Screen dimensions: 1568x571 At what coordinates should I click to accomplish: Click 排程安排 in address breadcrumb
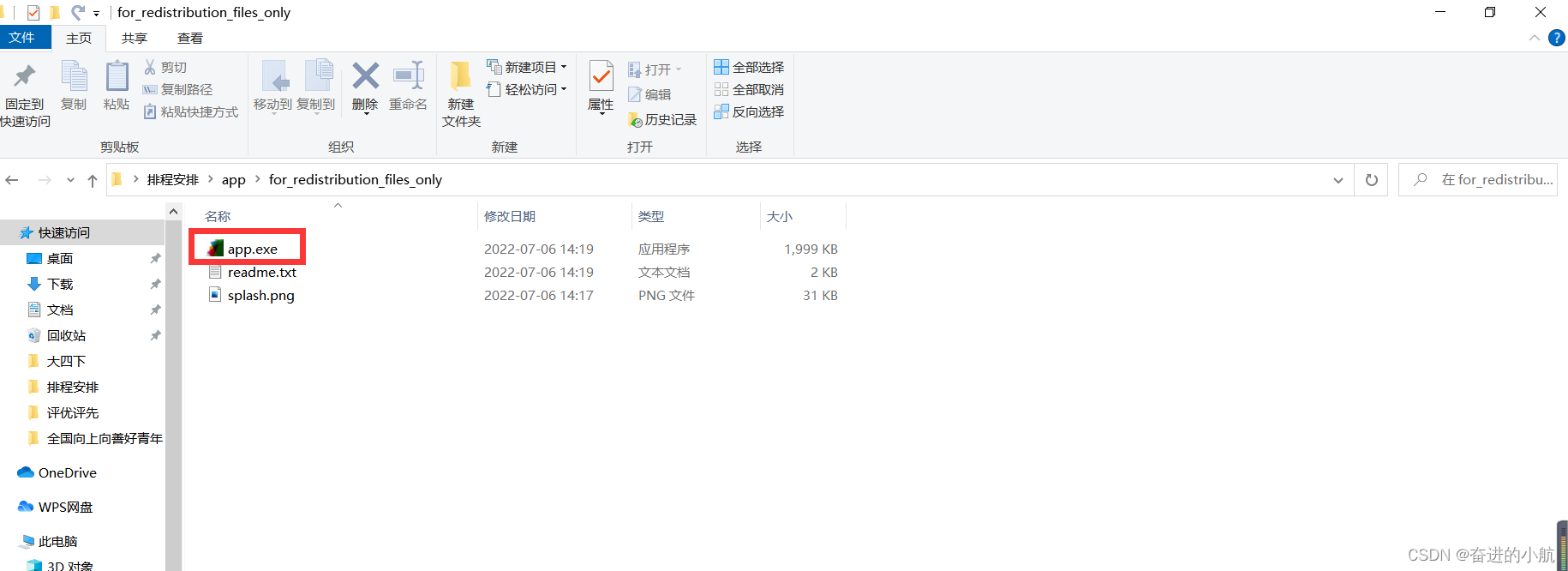173,180
